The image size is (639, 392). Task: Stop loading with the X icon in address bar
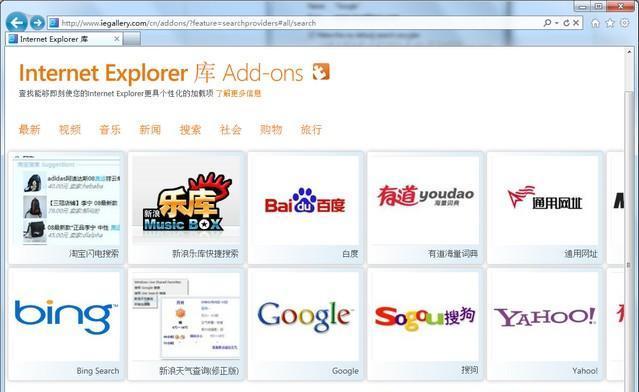click(576, 23)
